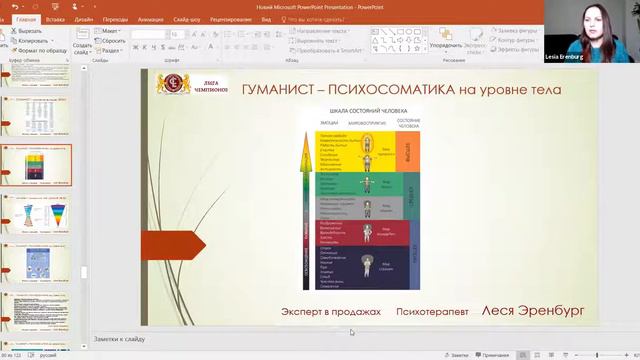Click the touch/mouse mode icon in quick access toolbar
The width and height of the screenshot is (640, 360).
[75, 7]
